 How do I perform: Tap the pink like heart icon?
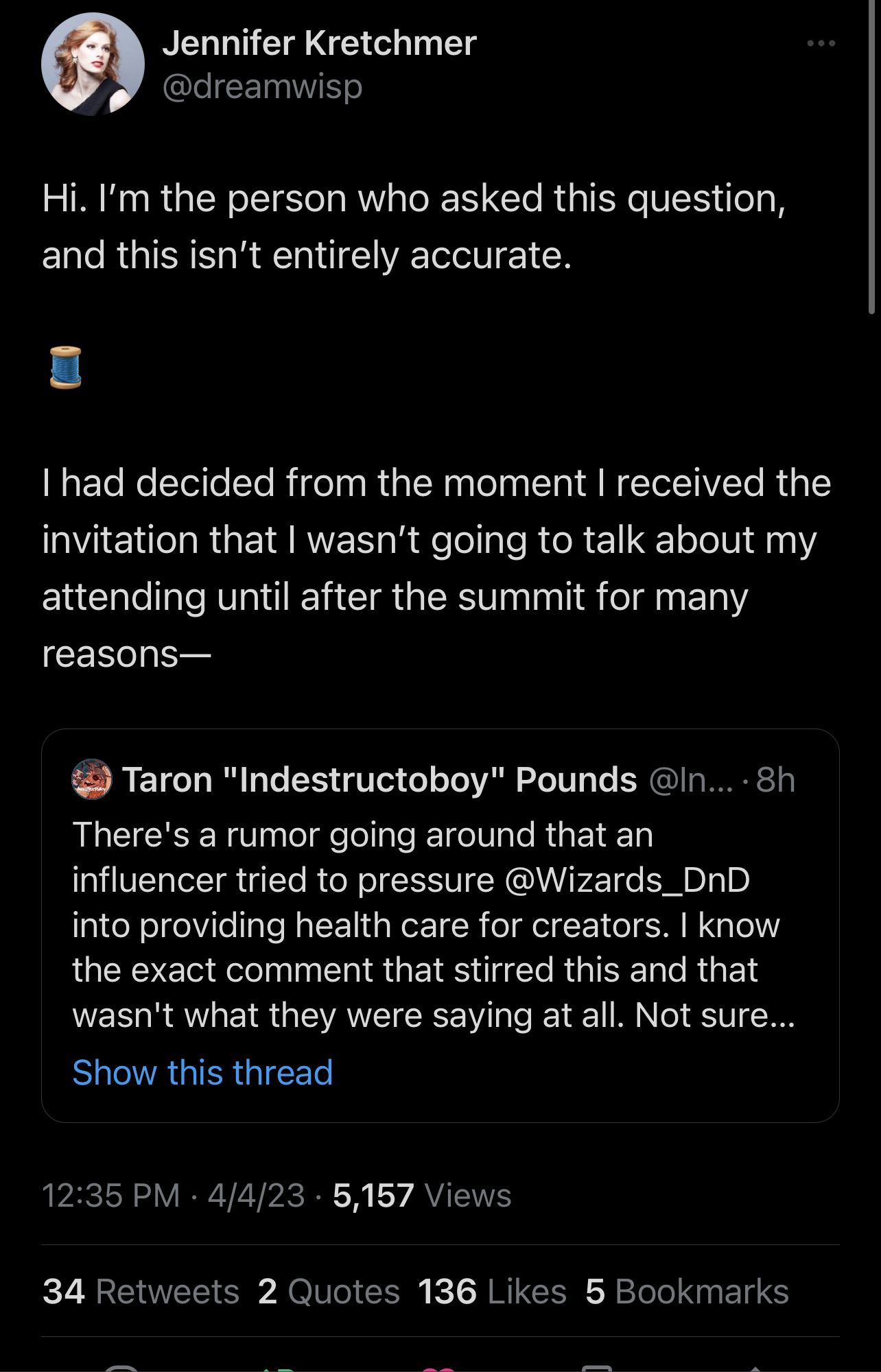439,1369
